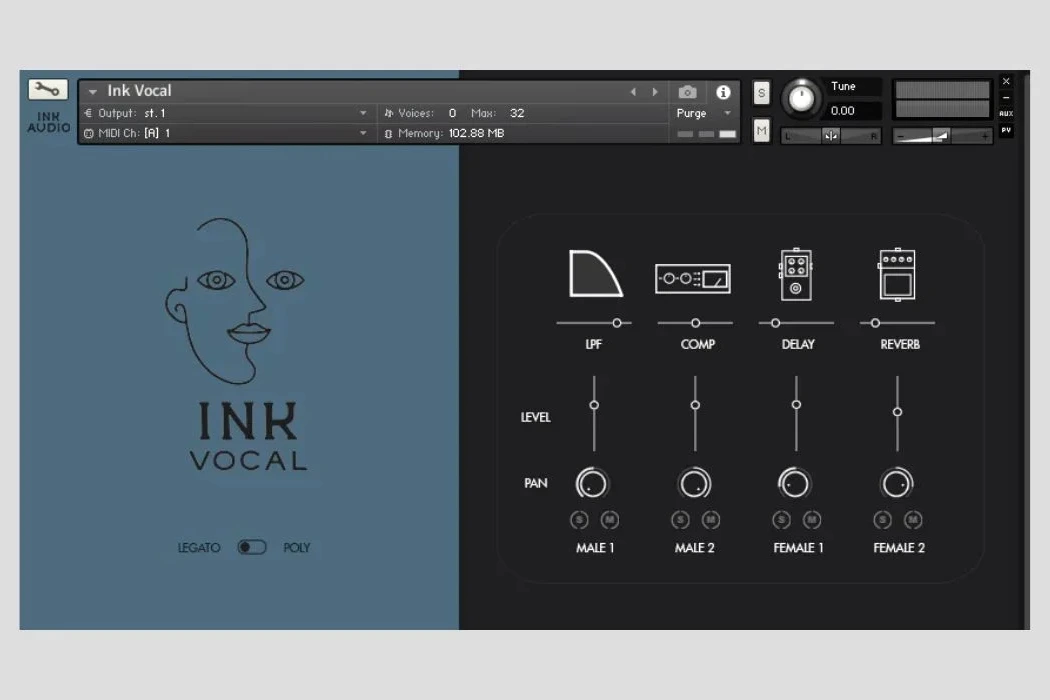Mute the Male 1 channel

tap(609, 520)
